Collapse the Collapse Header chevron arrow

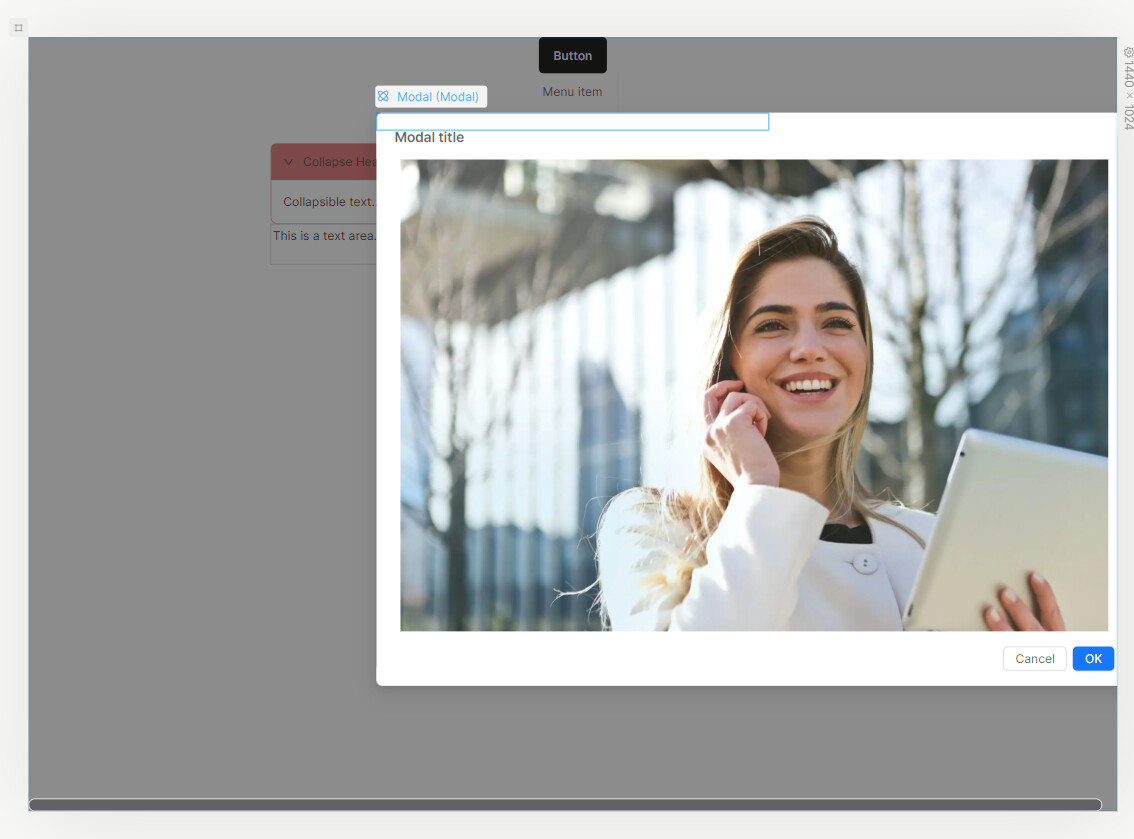click(x=288, y=162)
